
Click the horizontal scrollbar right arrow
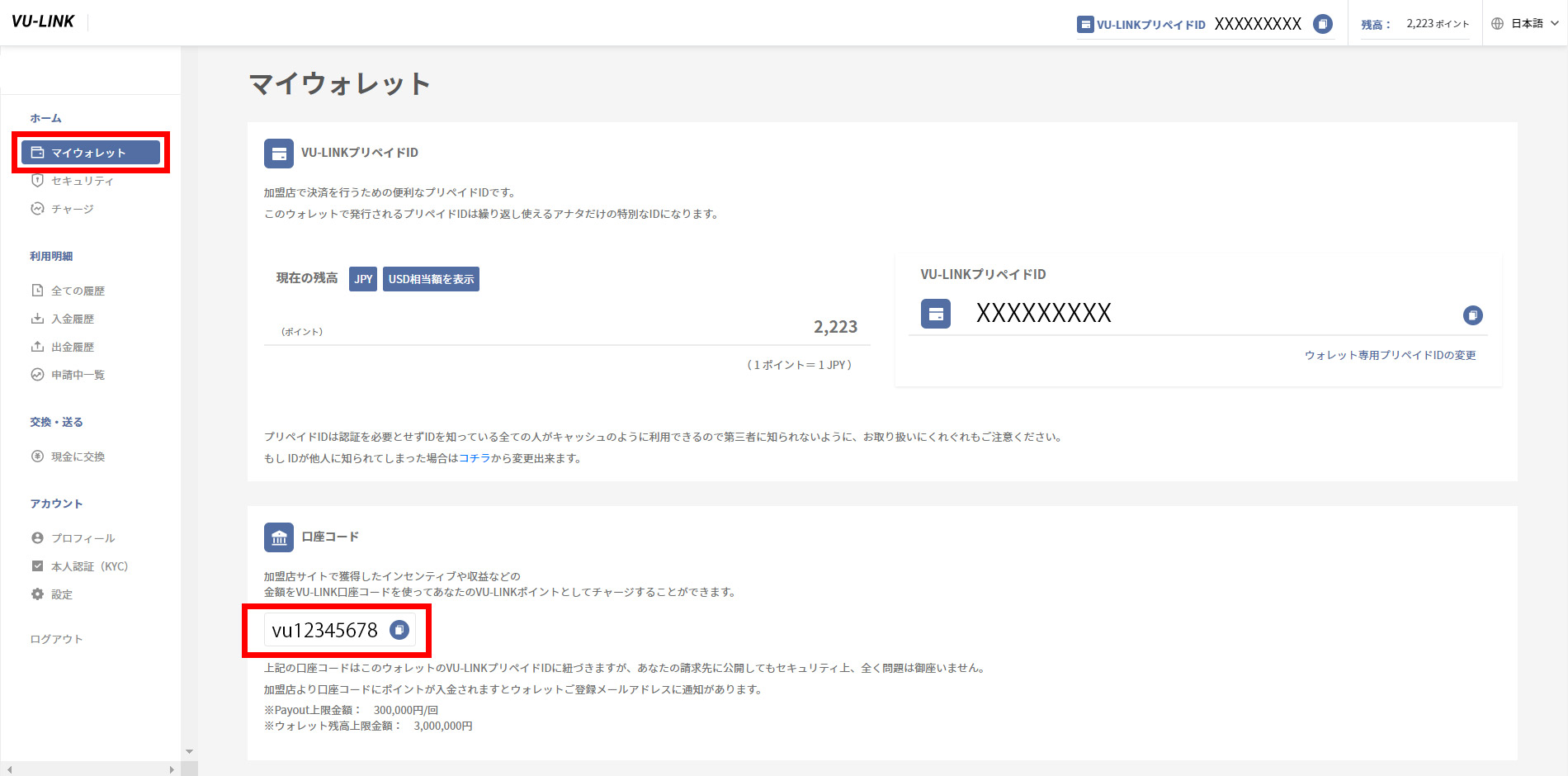click(x=172, y=769)
